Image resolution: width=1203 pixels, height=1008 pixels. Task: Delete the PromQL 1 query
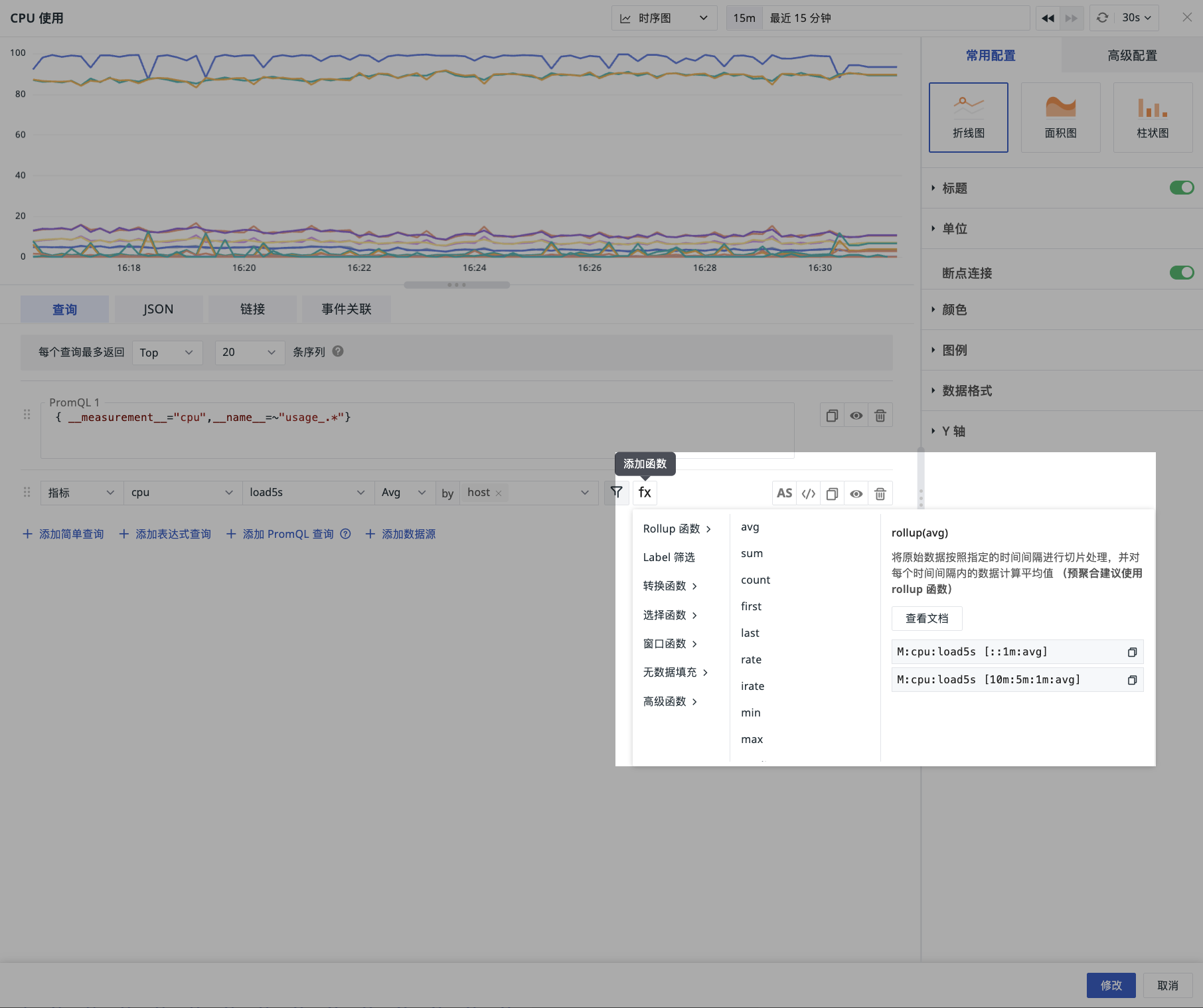coord(880,416)
